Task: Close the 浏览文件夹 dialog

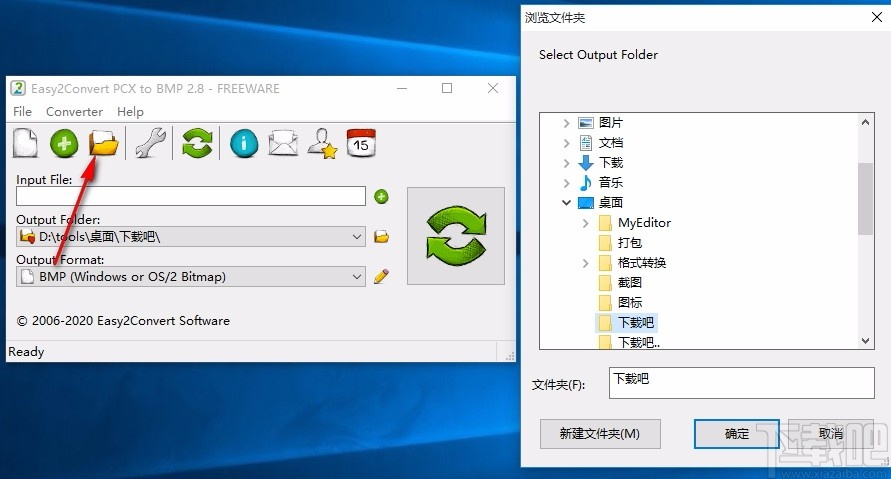Action: 877,18
